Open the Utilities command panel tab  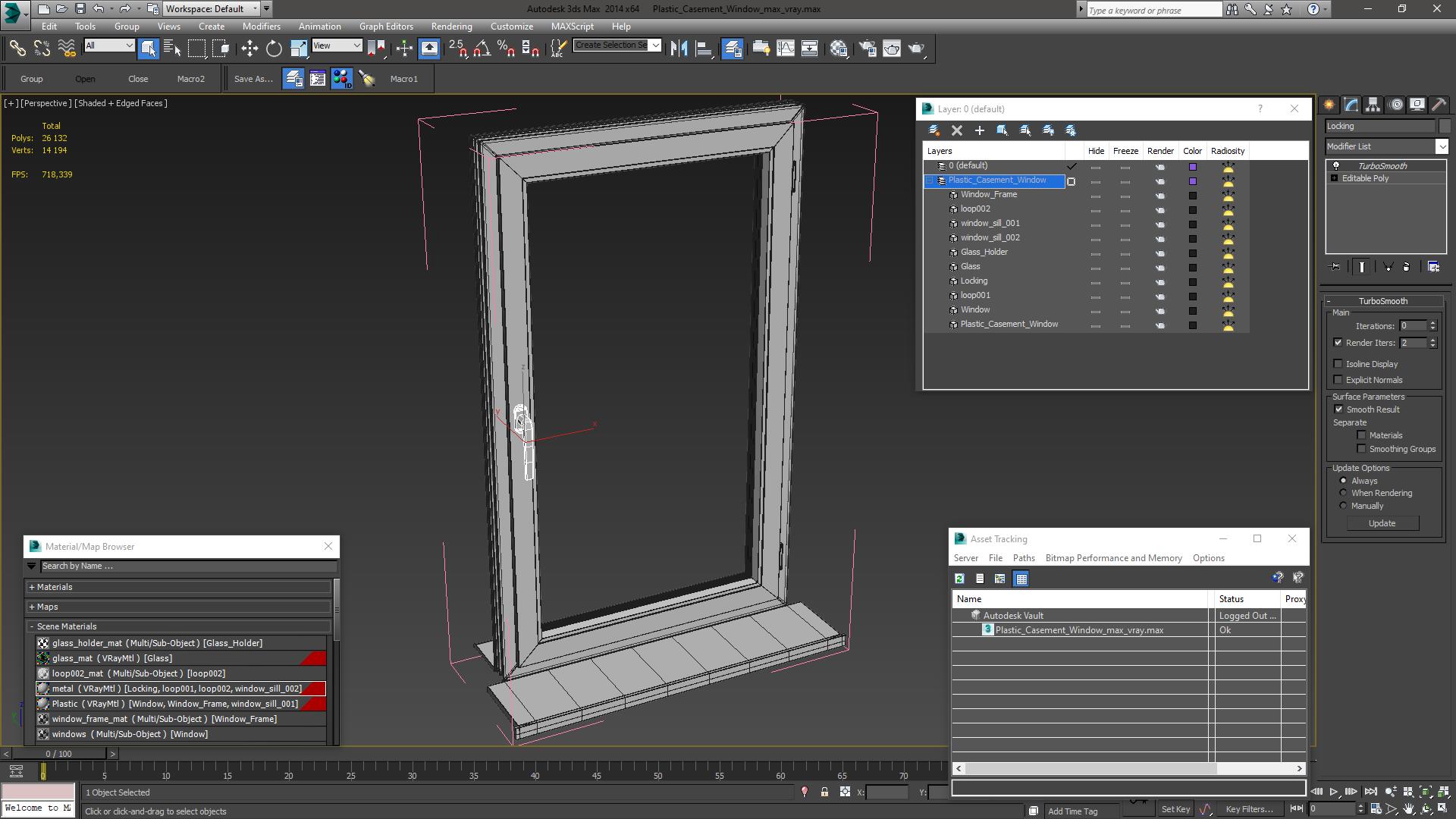click(1439, 105)
